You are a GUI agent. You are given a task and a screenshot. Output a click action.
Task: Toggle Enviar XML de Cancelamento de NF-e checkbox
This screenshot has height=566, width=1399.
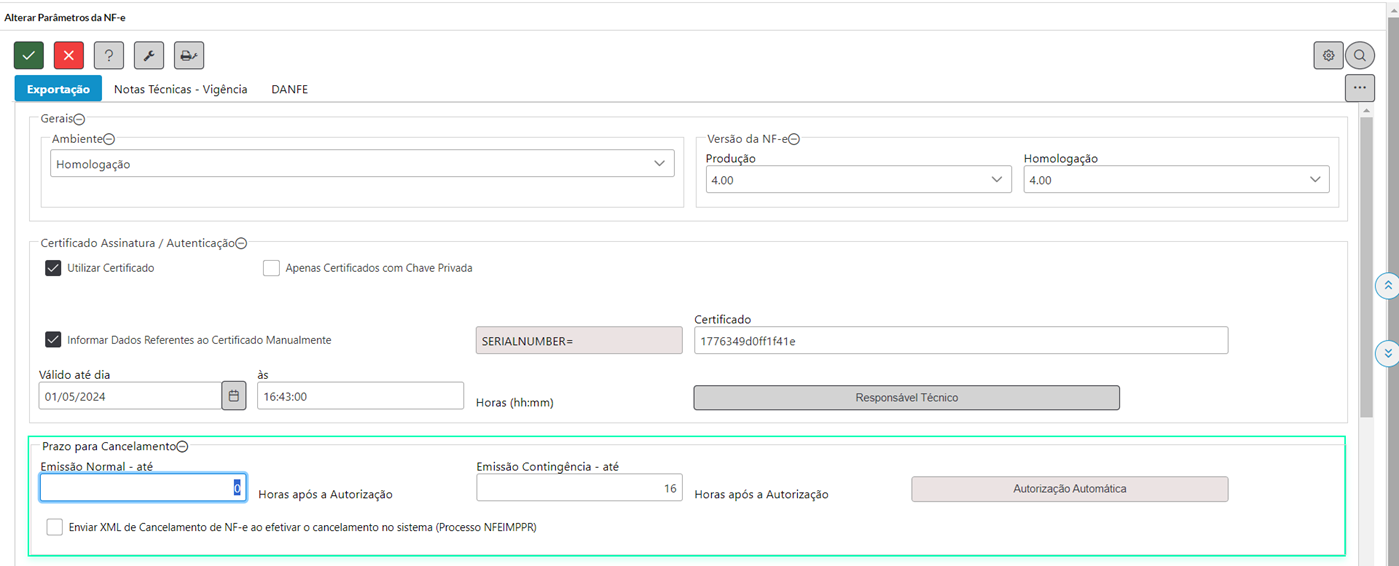coord(54,527)
